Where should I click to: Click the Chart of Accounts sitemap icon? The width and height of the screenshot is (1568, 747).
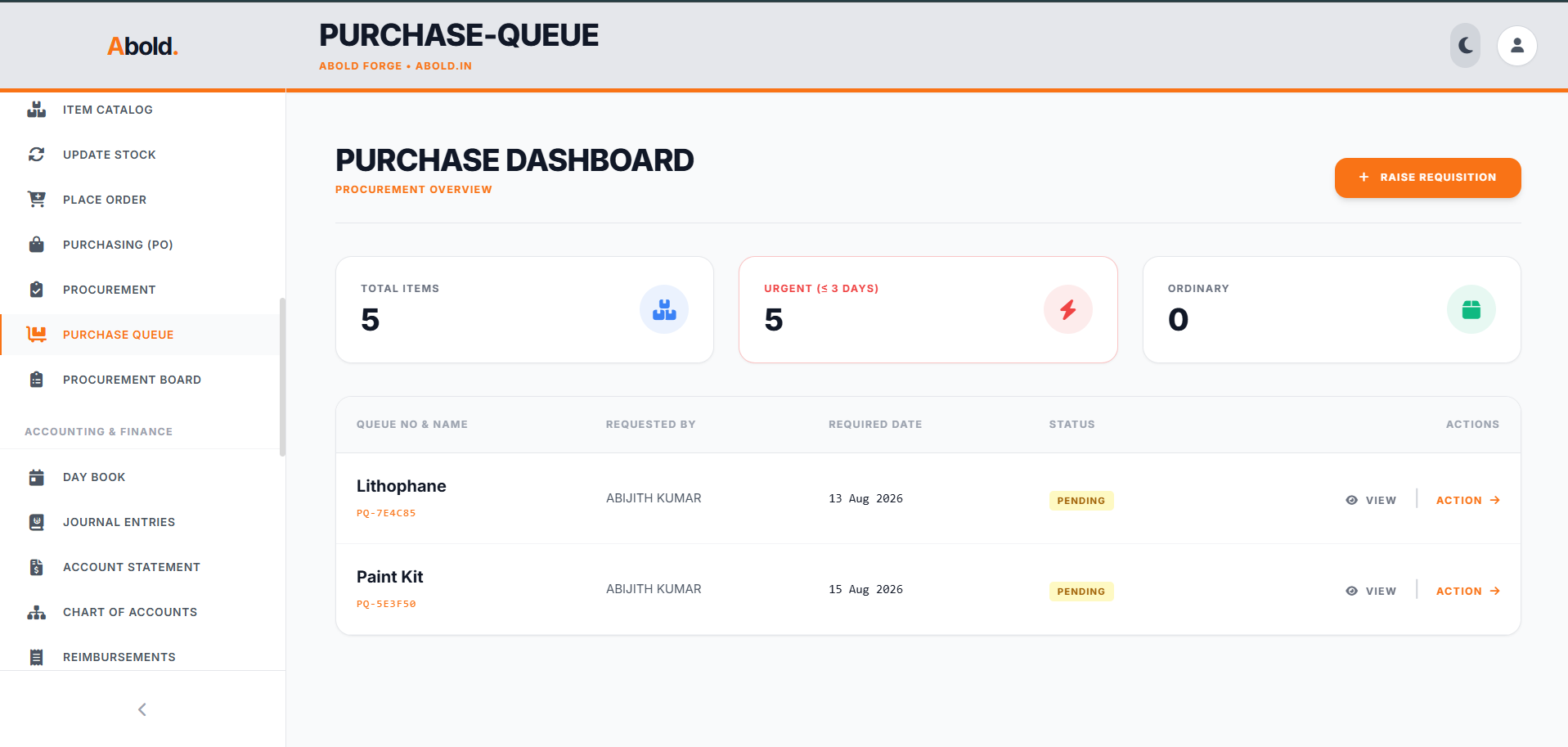(36, 612)
